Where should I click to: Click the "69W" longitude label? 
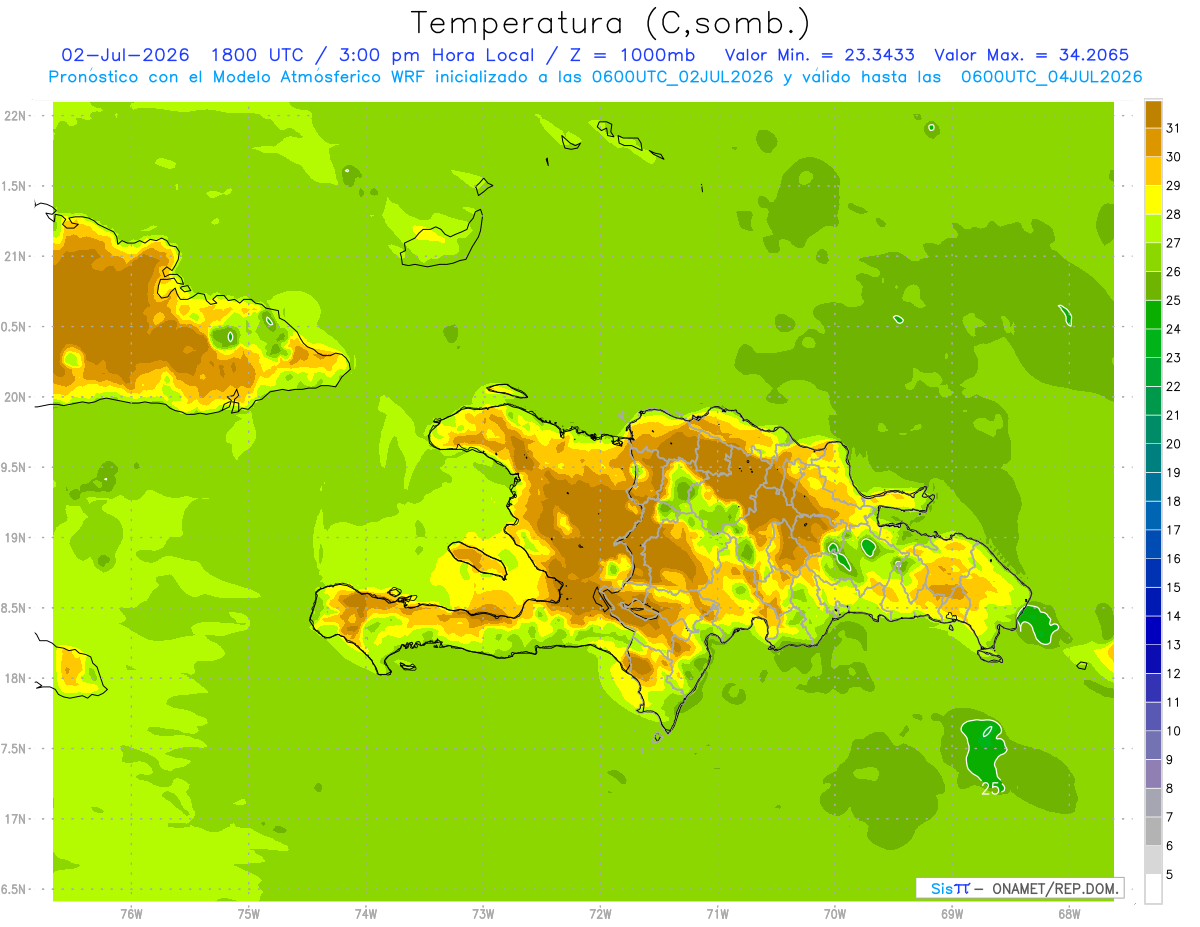952,914
